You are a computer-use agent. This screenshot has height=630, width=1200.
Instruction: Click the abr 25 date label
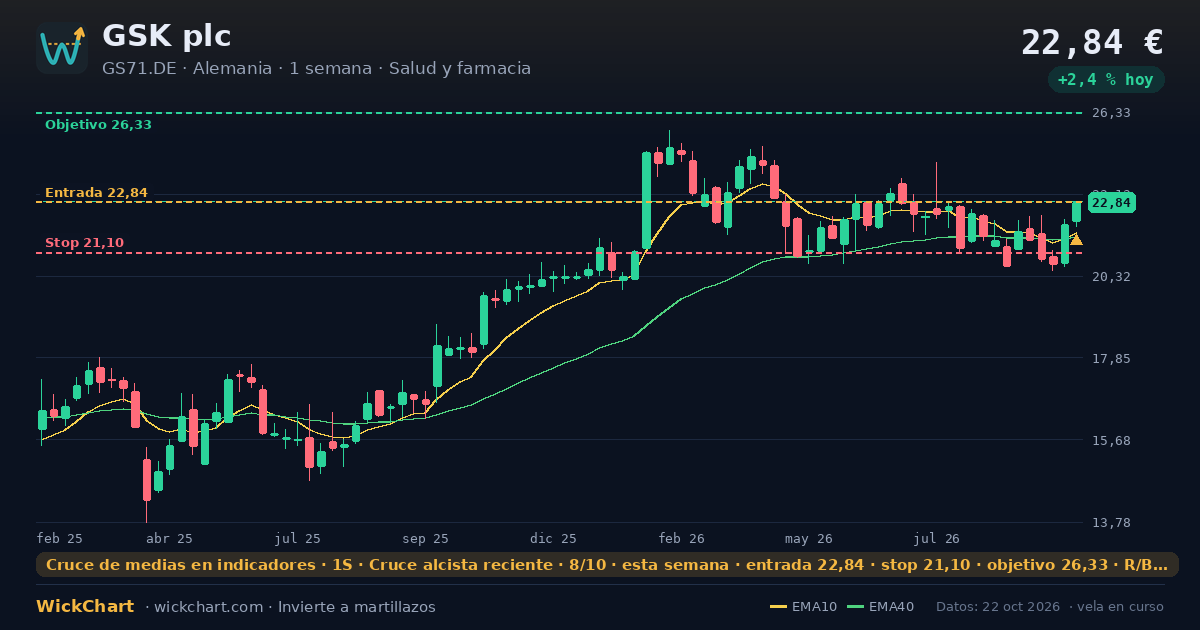(x=169, y=538)
